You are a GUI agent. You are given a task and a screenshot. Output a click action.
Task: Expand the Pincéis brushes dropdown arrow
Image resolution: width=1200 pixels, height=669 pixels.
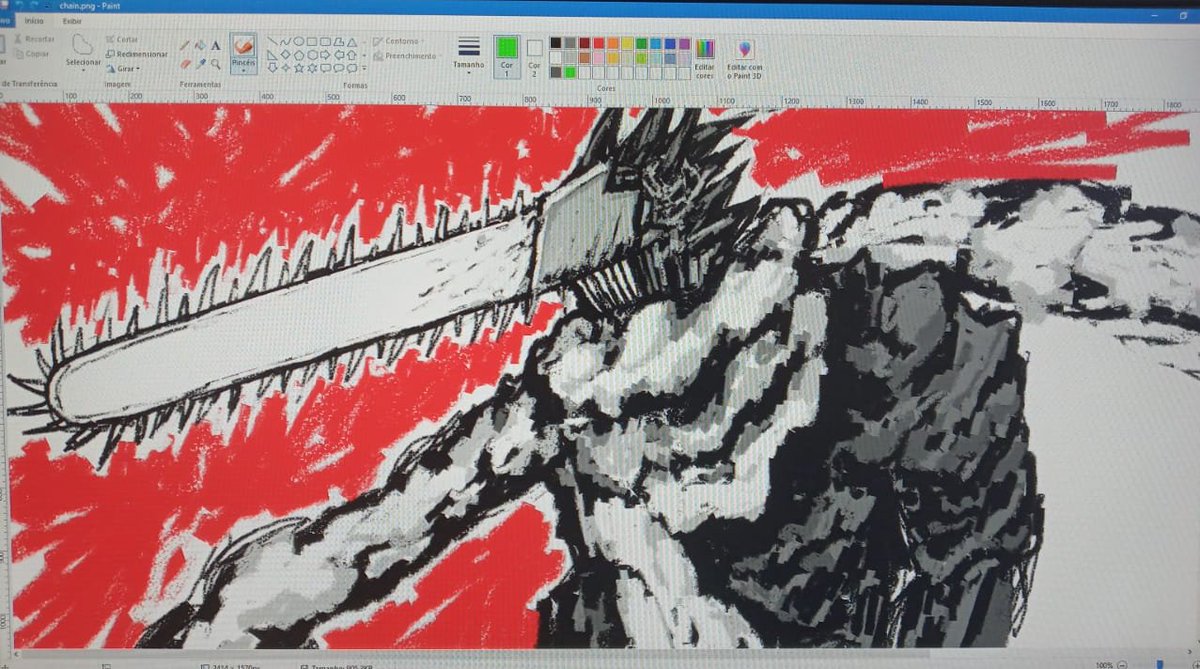244,69
